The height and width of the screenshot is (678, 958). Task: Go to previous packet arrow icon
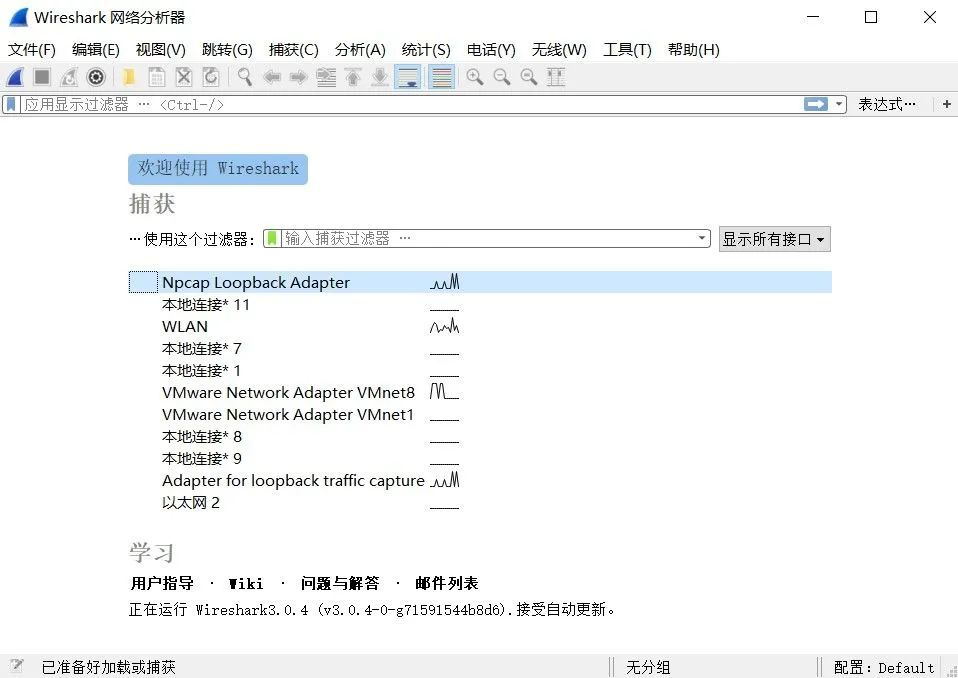[272, 77]
